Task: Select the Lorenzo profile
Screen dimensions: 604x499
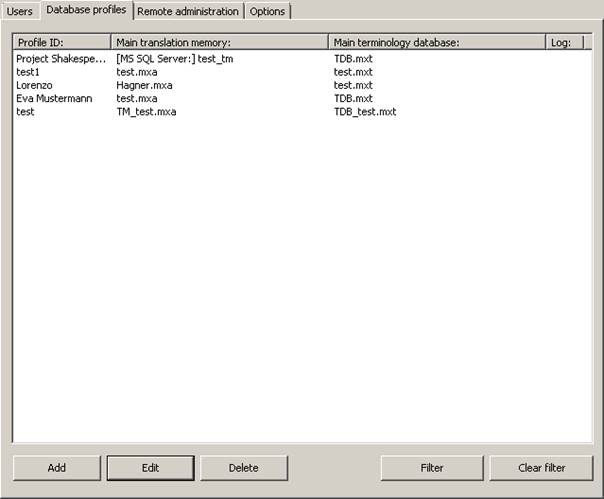Action: pyautogui.click(x=35, y=86)
